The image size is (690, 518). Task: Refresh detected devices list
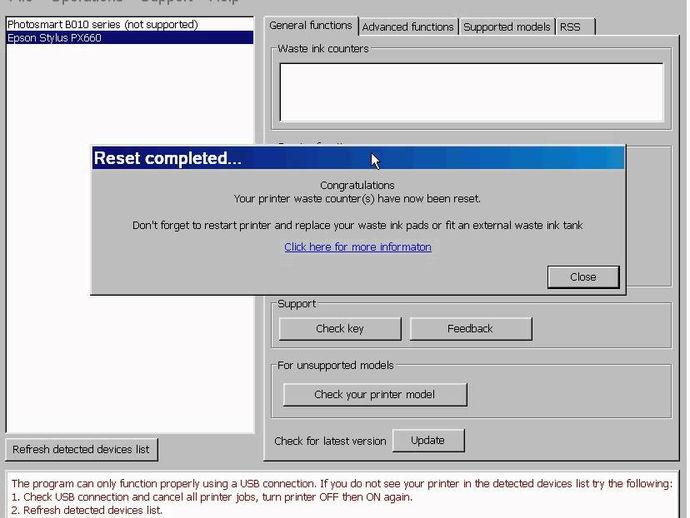pyautogui.click(x=81, y=449)
